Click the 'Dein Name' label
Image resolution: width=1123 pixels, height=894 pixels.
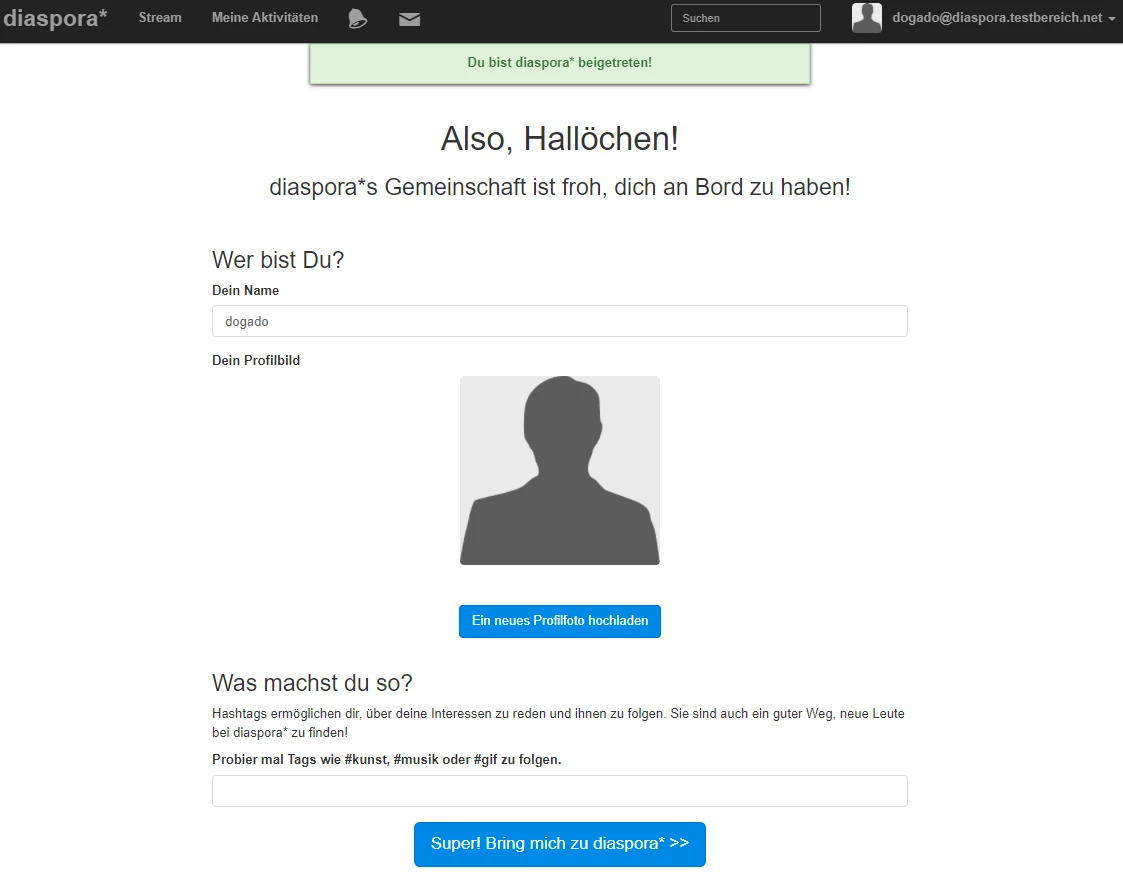245,291
